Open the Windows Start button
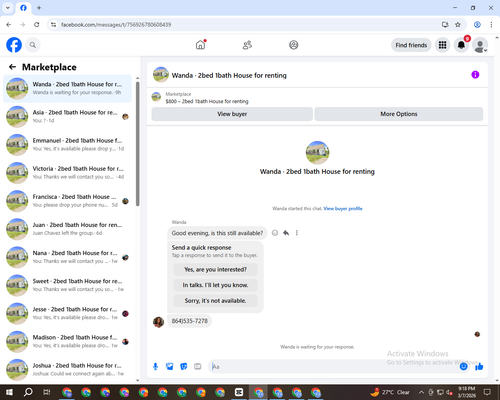Image resolution: width=500 pixels, height=400 pixels. coord(9,392)
